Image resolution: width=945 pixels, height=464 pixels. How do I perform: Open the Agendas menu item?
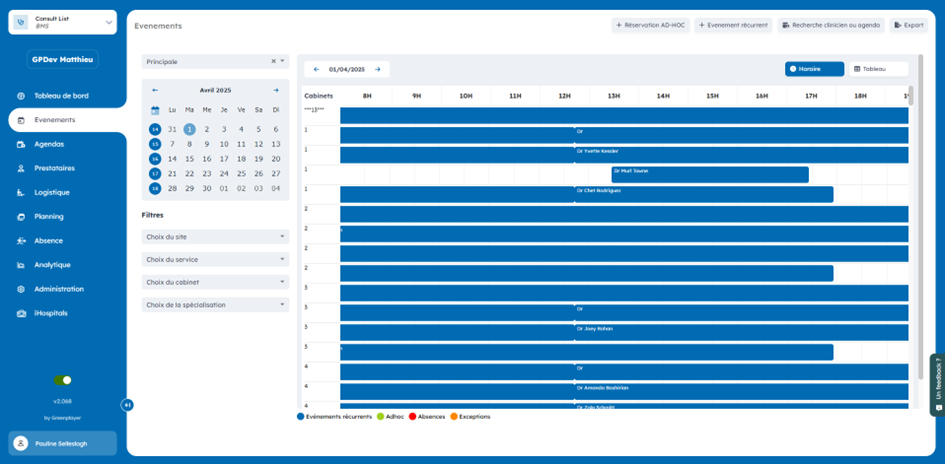click(x=49, y=144)
